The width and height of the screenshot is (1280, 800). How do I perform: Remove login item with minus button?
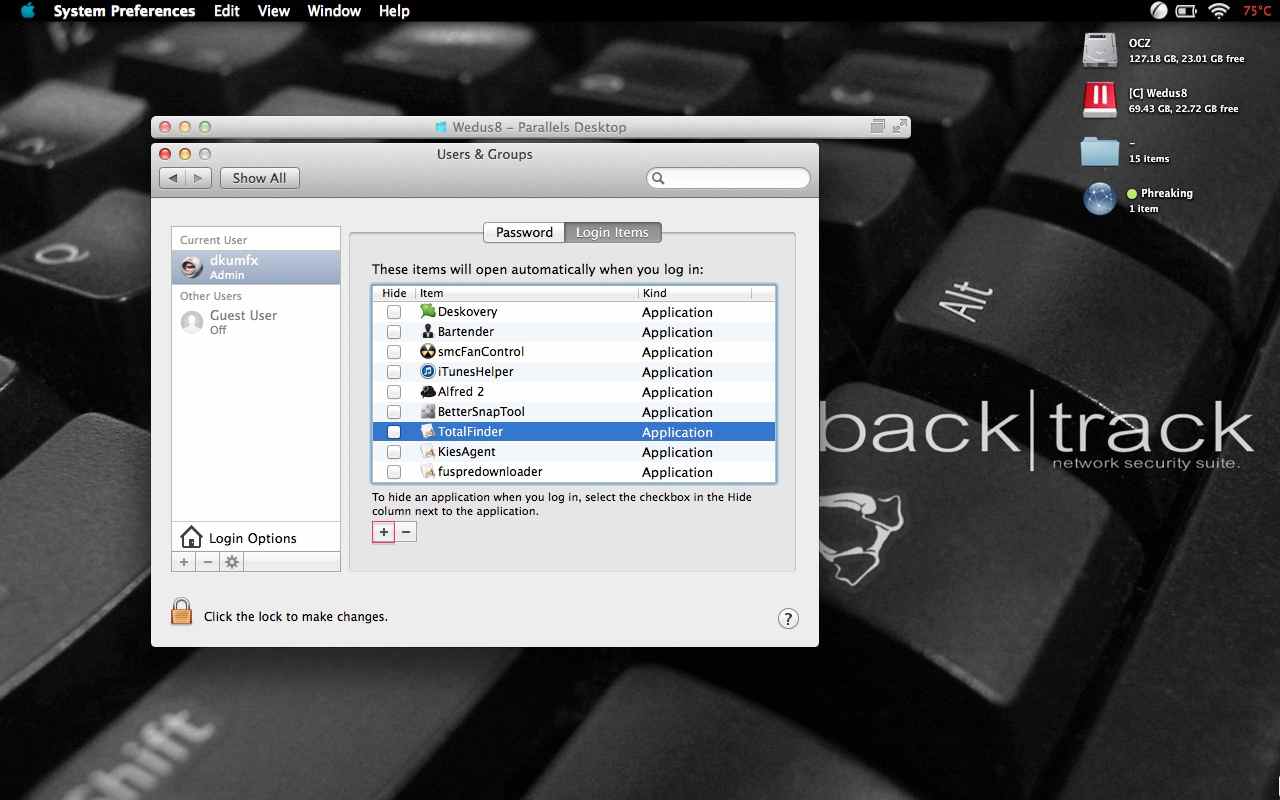[x=406, y=532]
